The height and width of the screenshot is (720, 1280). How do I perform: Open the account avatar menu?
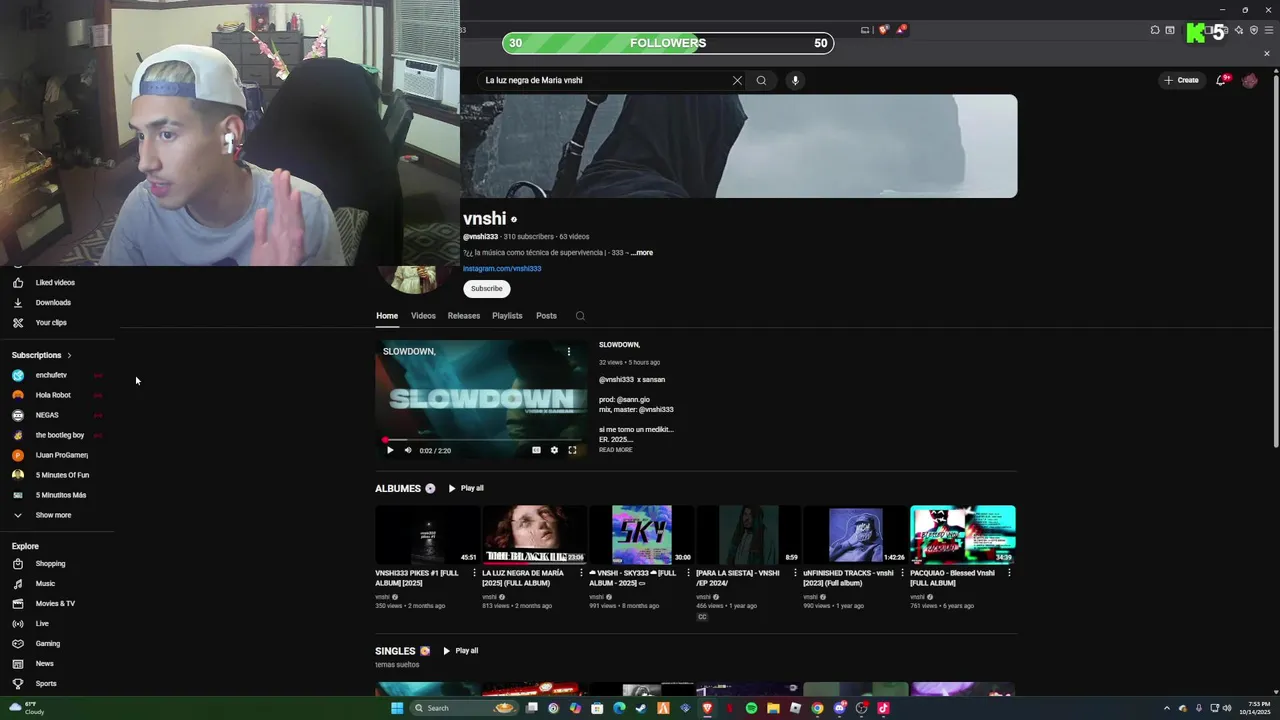(1249, 80)
